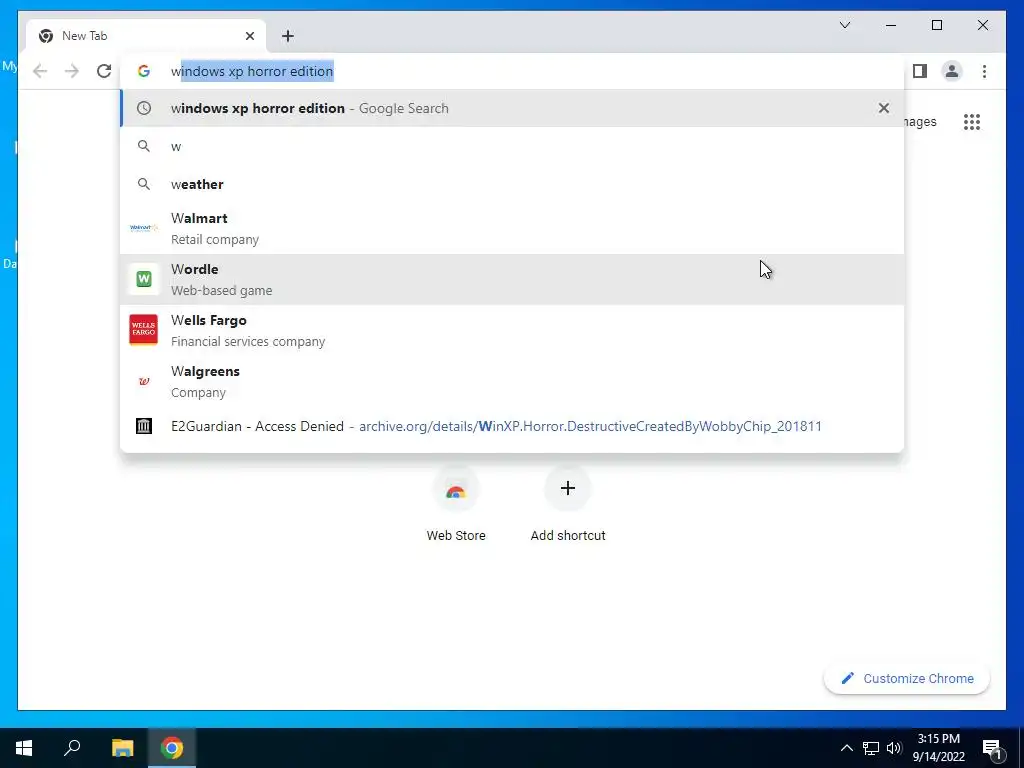Click the Chrome taskbar icon
Viewport: 1024px width, 768px height.
(172, 748)
